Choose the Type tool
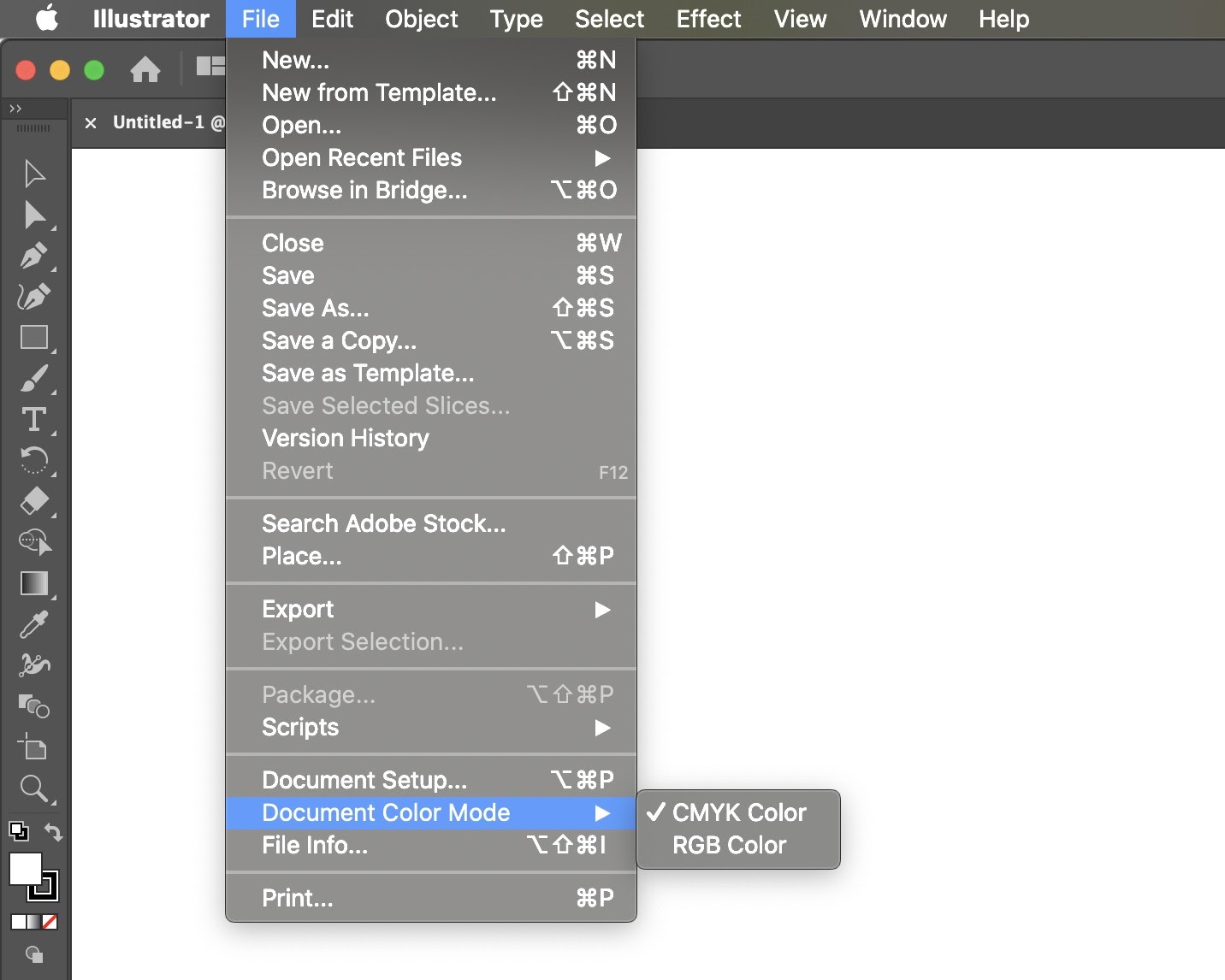 click(x=34, y=419)
